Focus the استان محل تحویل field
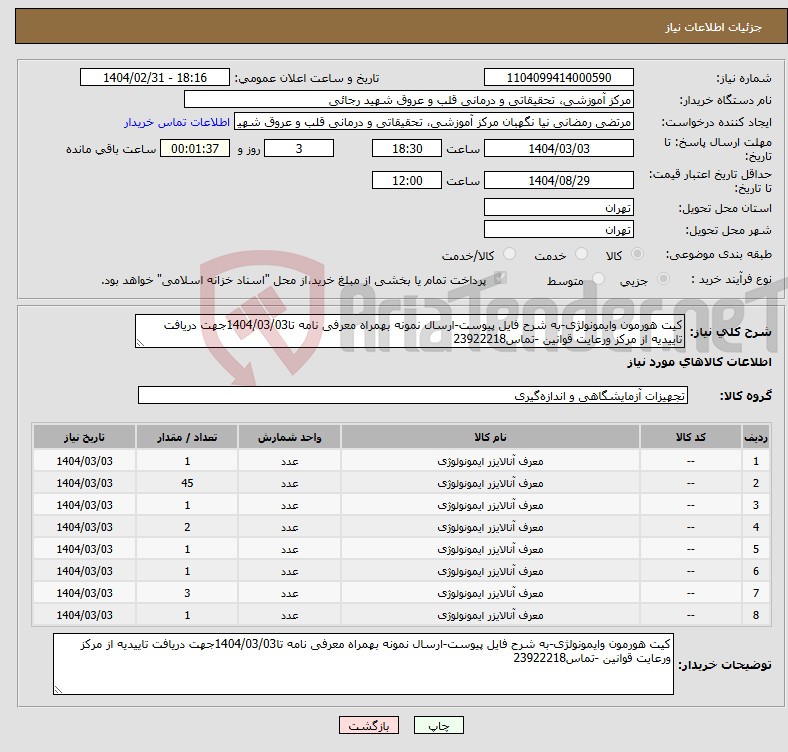The width and height of the screenshot is (788, 752). pos(558,208)
